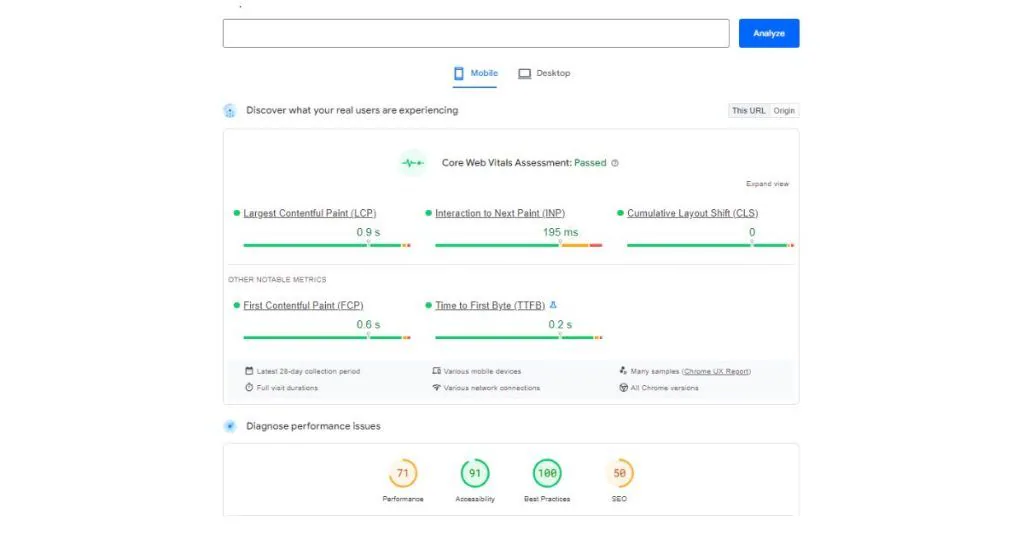
Task: Click Diagnose performance issues heading
Action: (x=313, y=426)
